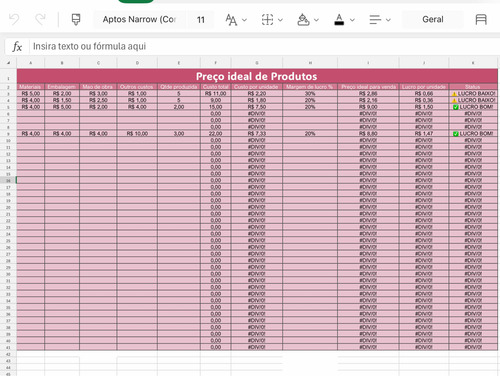
Task: Select the cell containing R$ 1,47
Action: 424,134
